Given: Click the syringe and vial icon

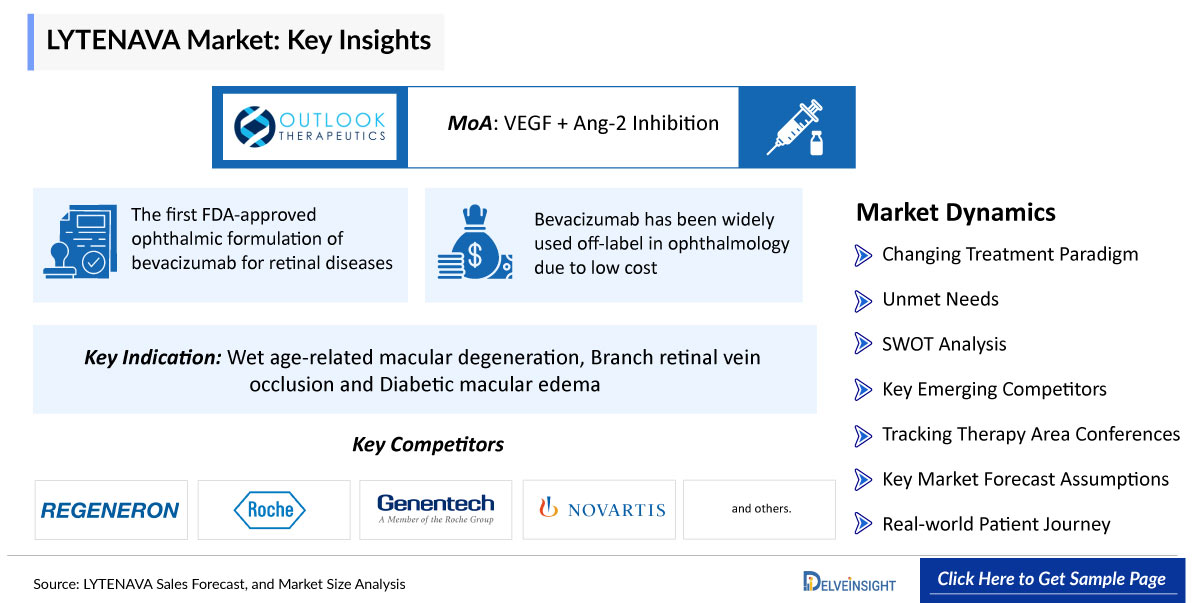Looking at the screenshot, I should click(x=796, y=127).
